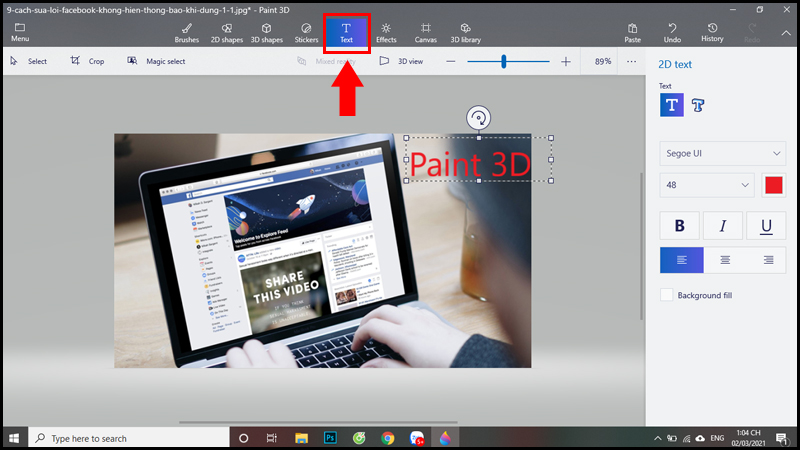Click the Windows search box in taskbar
The image size is (800, 450).
click(130, 438)
